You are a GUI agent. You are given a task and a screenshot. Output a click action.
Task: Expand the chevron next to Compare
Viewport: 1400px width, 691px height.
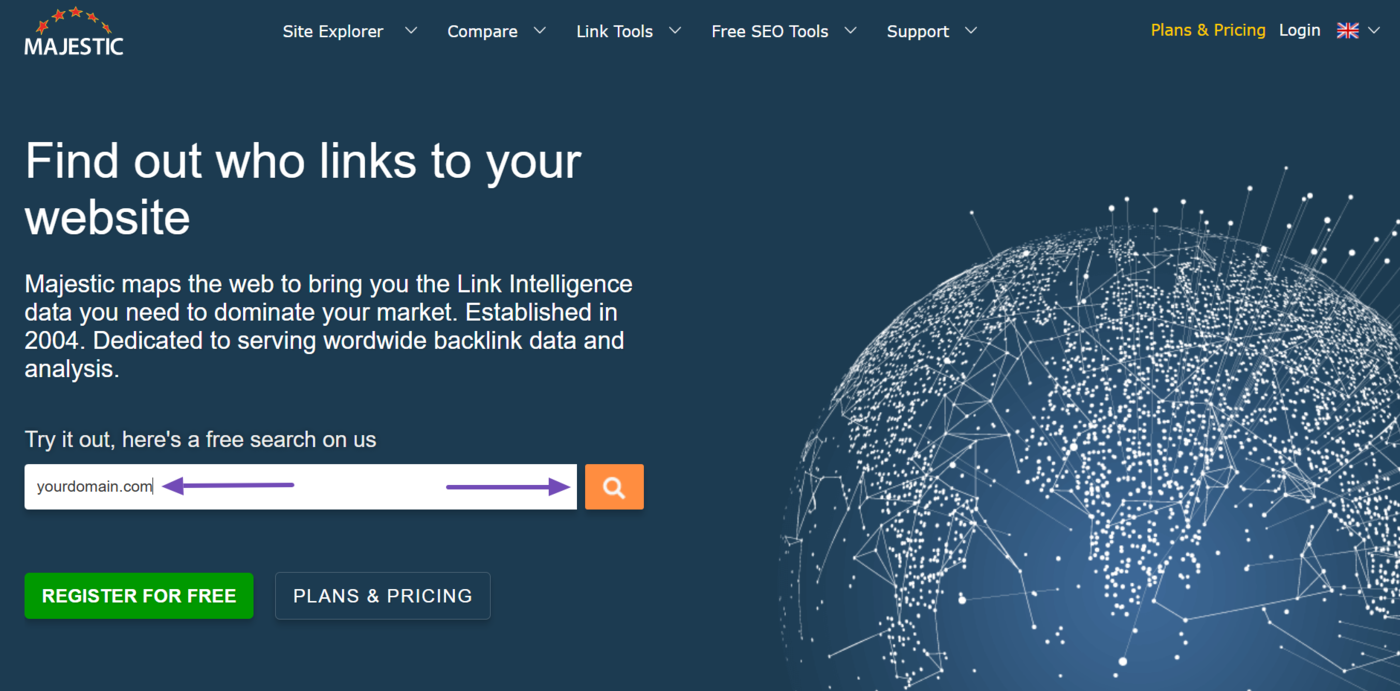pos(540,31)
